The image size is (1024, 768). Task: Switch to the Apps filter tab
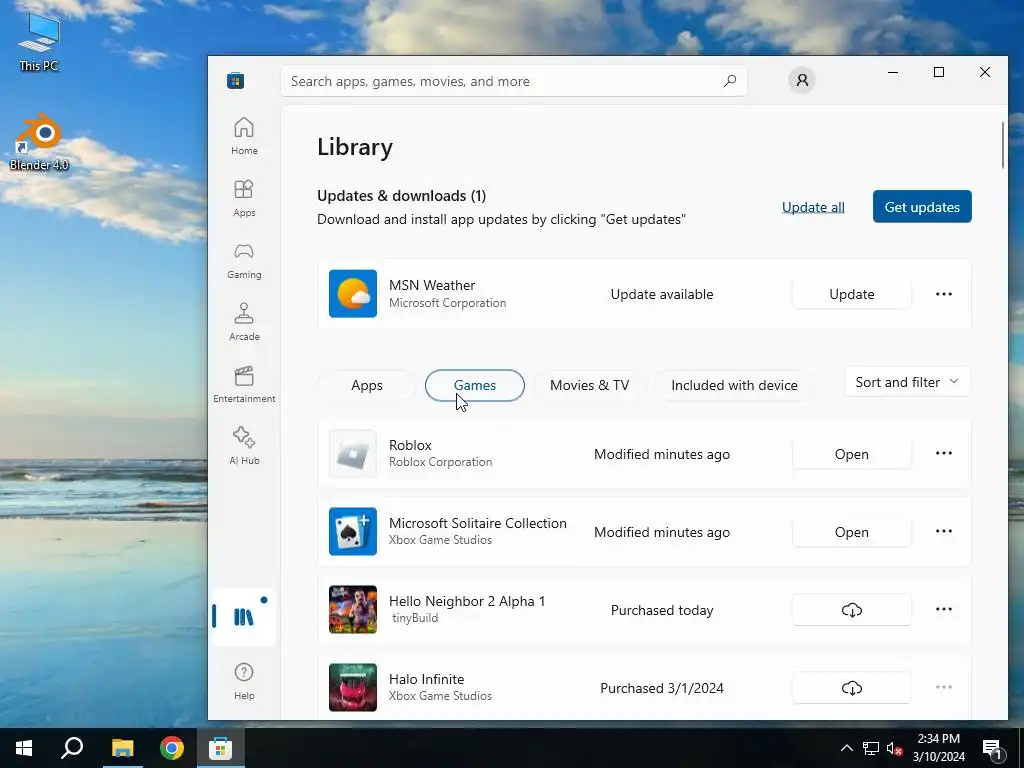pyautogui.click(x=366, y=385)
